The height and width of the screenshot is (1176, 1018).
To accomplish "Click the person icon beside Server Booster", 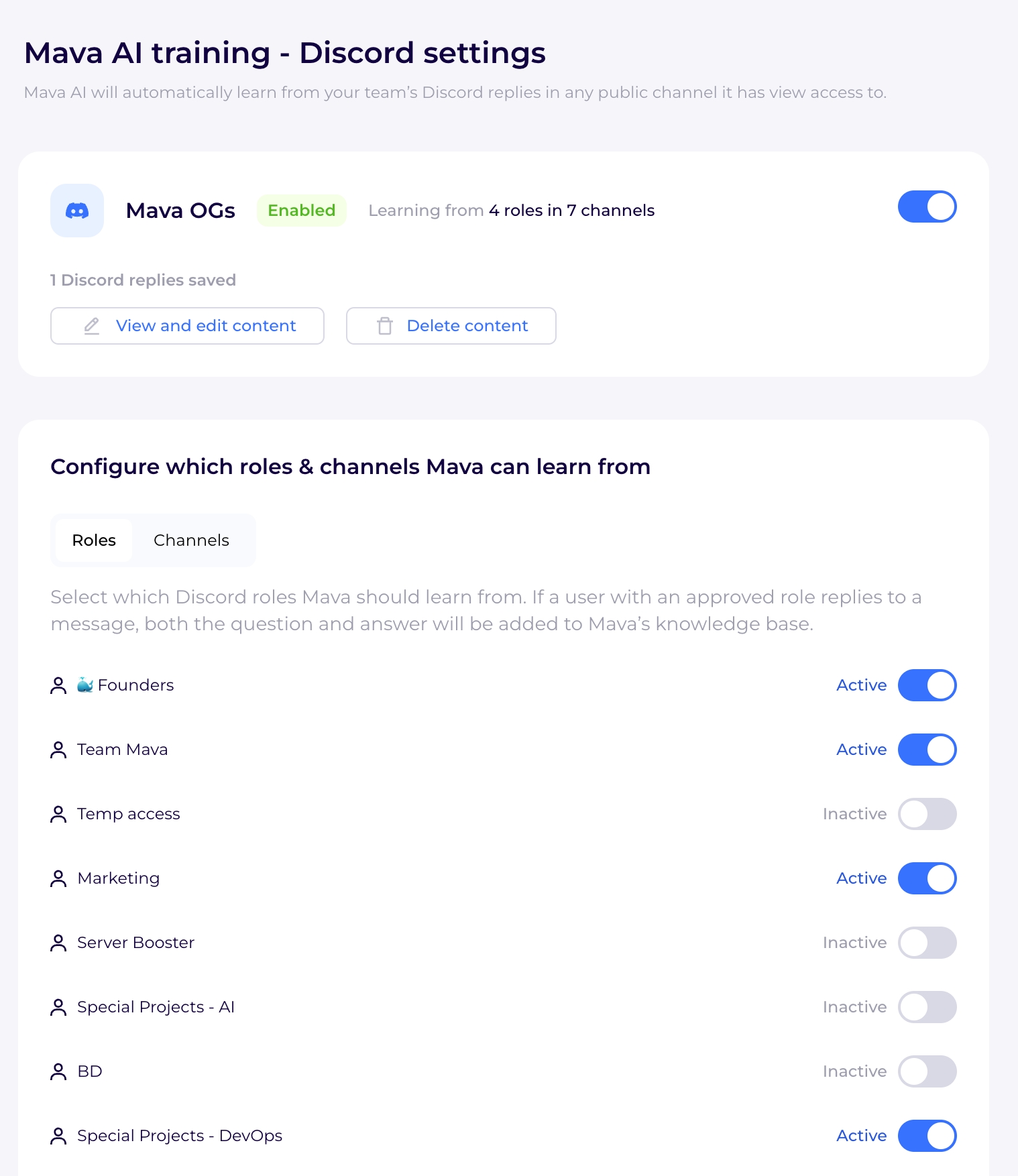I will pos(58,943).
